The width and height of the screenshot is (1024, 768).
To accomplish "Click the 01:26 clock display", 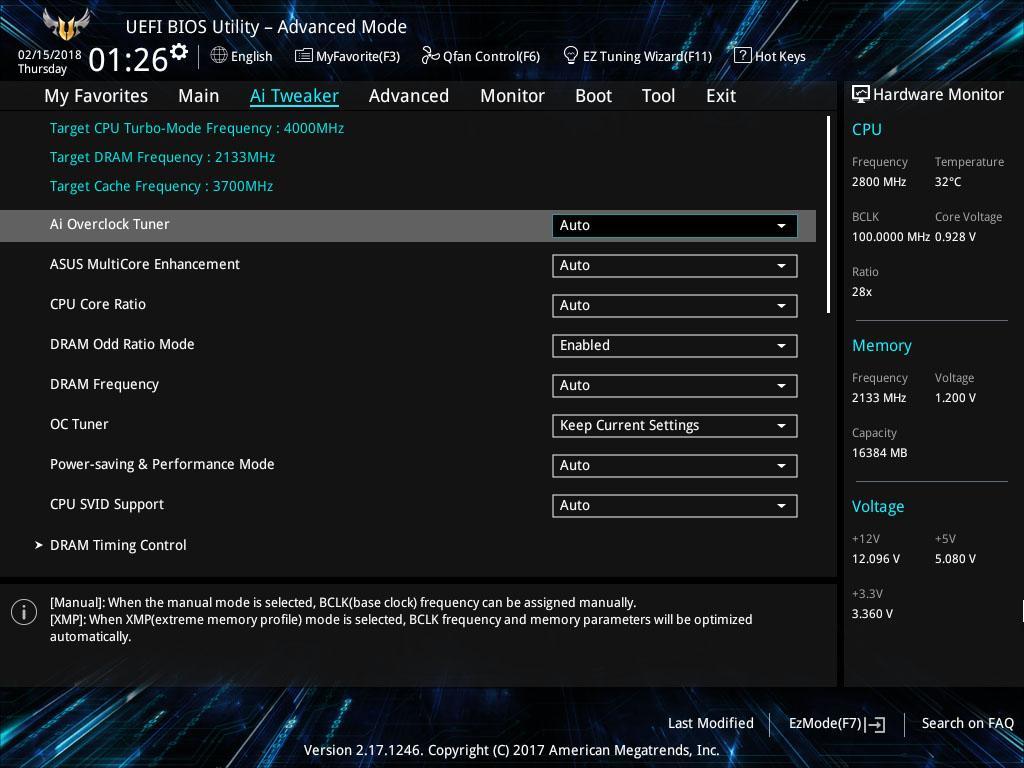I will click(128, 60).
